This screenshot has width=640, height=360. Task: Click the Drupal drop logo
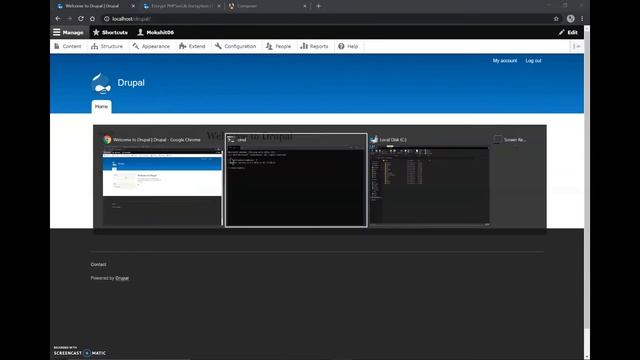(101, 84)
